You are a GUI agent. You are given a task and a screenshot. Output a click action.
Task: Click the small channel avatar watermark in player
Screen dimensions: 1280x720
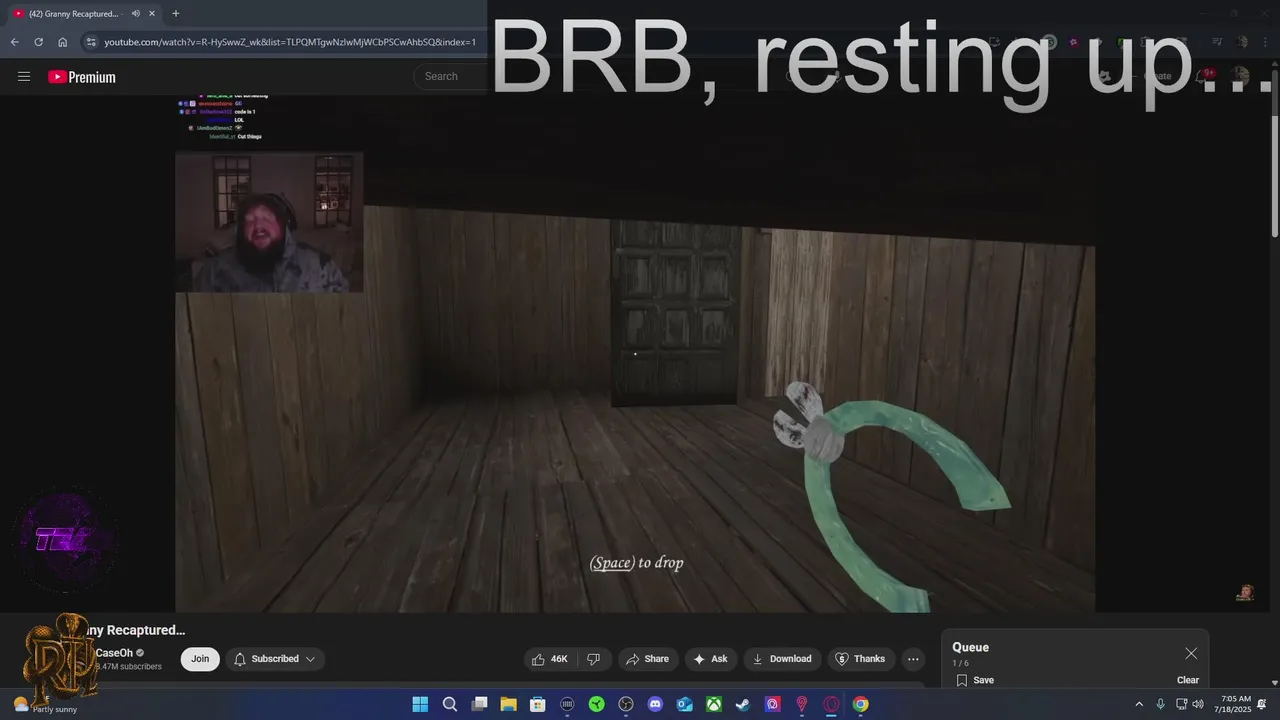[x=1245, y=593]
